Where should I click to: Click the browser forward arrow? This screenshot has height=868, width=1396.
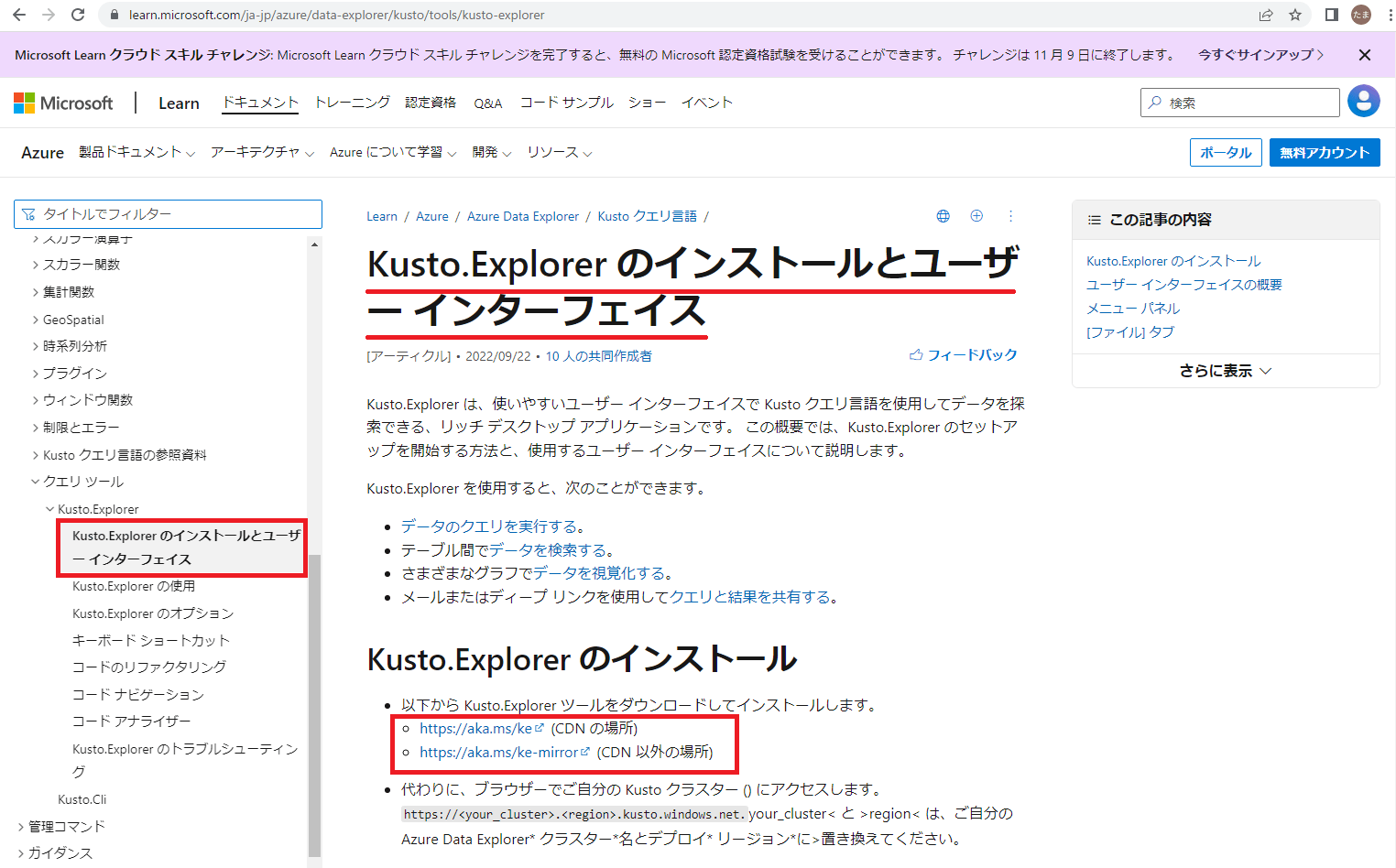(49, 15)
